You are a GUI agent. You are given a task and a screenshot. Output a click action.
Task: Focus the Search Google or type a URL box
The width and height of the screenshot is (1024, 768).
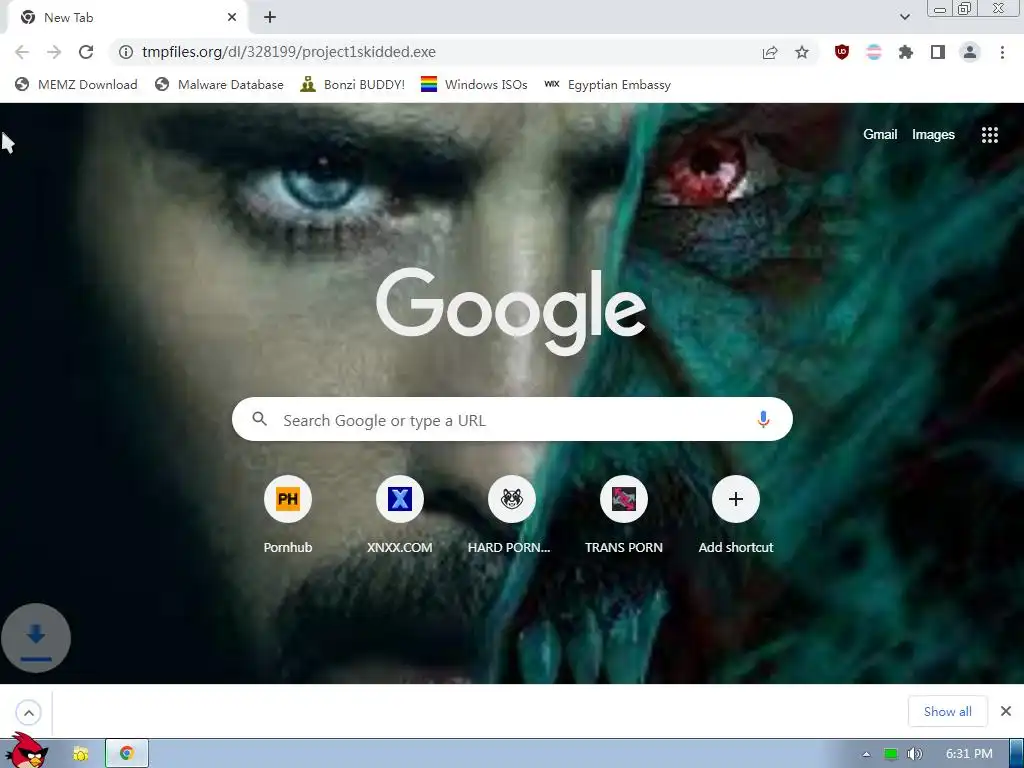[x=512, y=419]
